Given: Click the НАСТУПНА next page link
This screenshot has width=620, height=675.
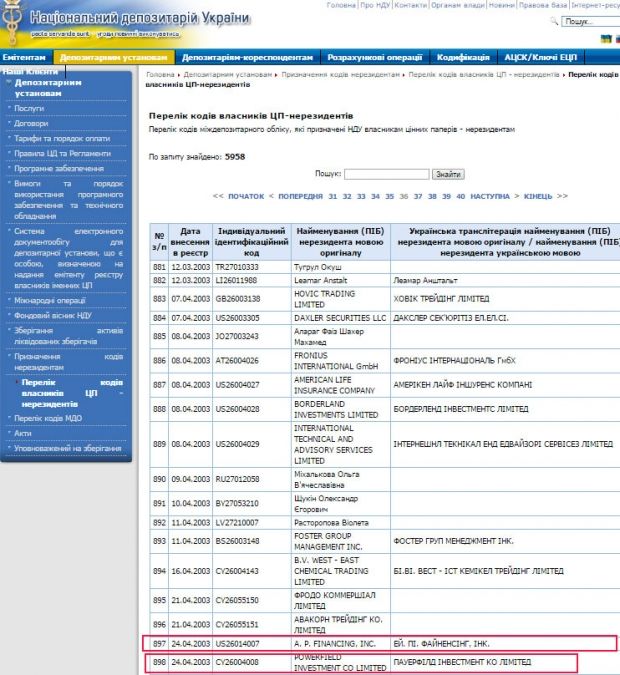Looking at the screenshot, I should pos(490,196).
